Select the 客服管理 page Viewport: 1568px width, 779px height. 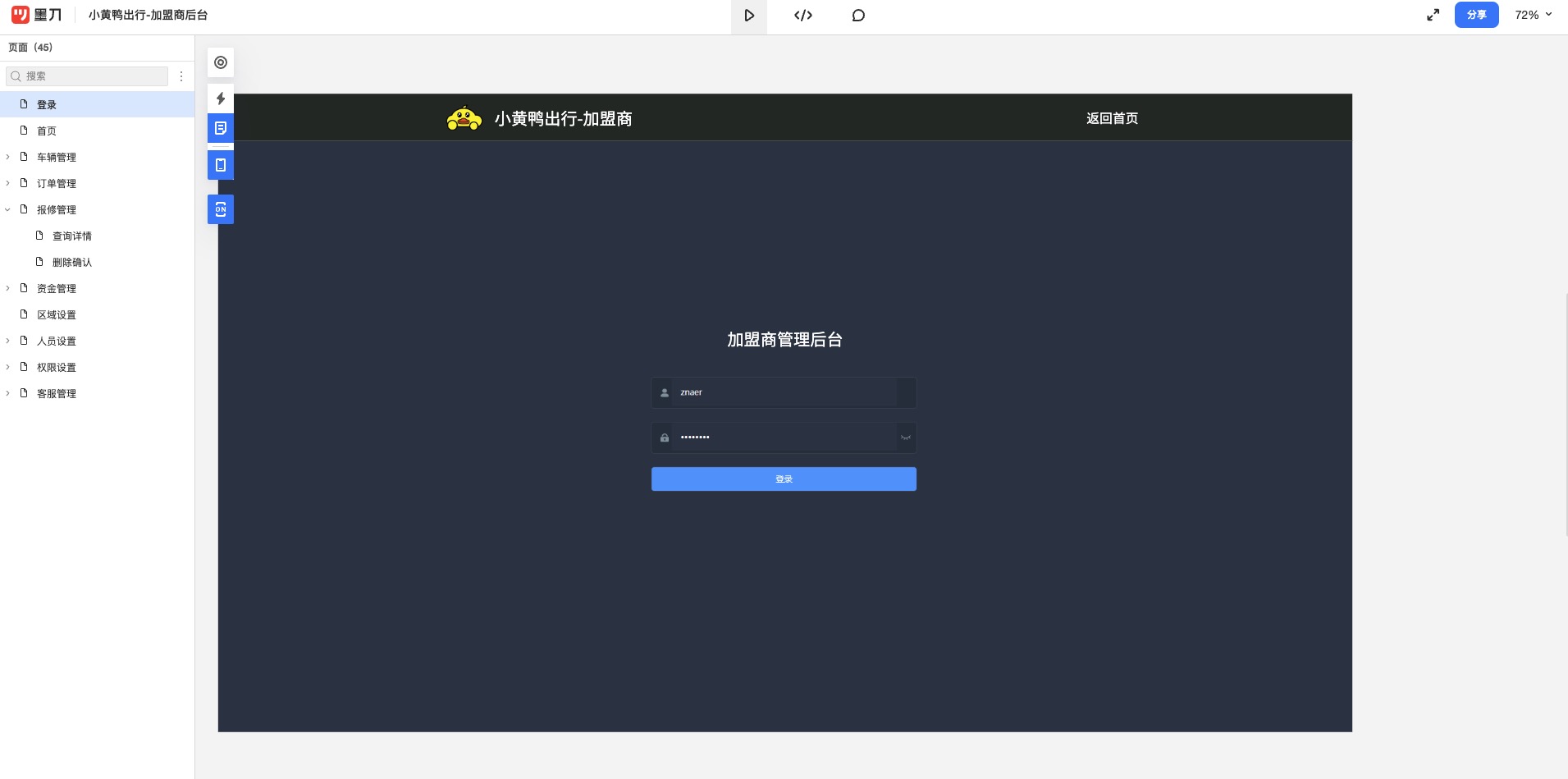[x=97, y=393]
